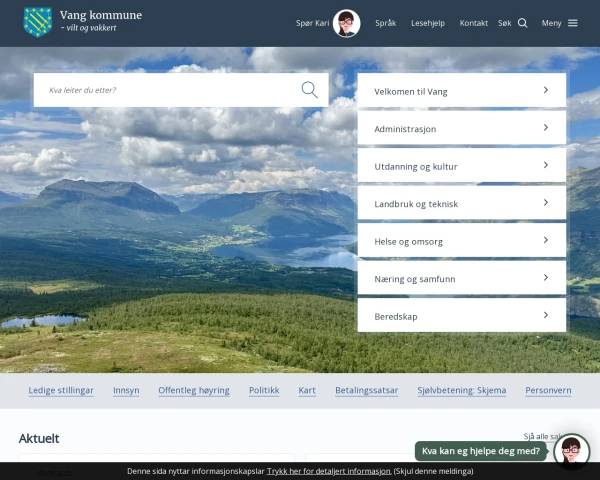Click chevron arrow beside Beredskap

click(x=545, y=315)
